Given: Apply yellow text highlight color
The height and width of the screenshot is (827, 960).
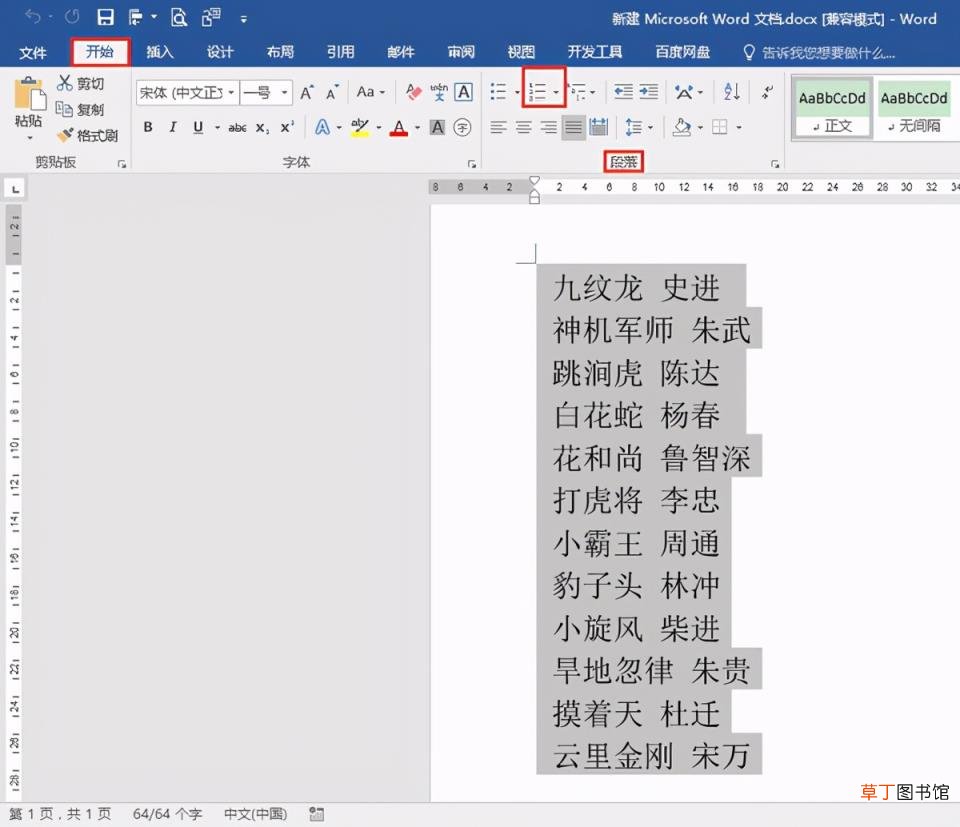Looking at the screenshot, I should tap(360, 128).
